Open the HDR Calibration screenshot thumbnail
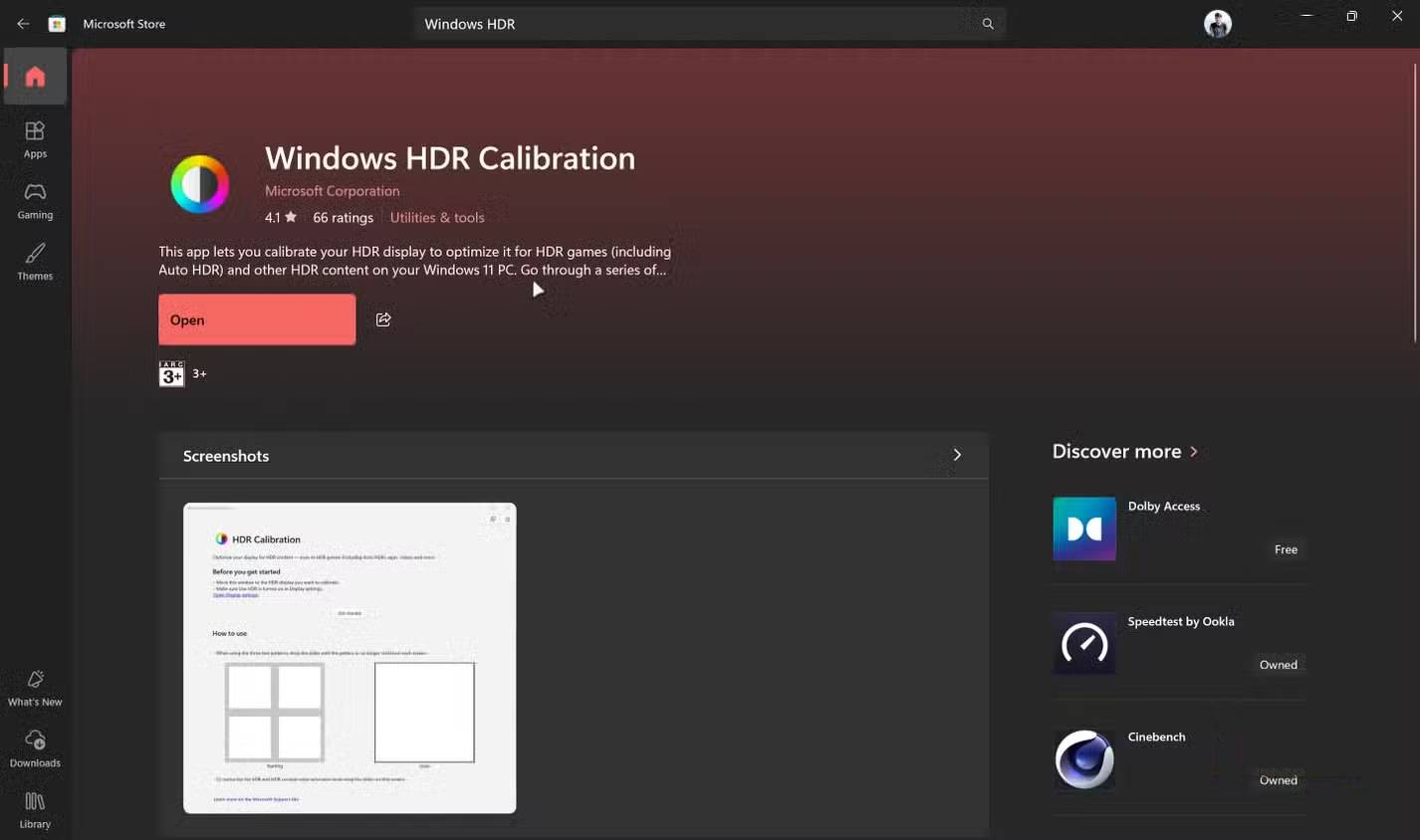Image resolution: width=1420 pixels, height=840 pixels. click(350, 658)
